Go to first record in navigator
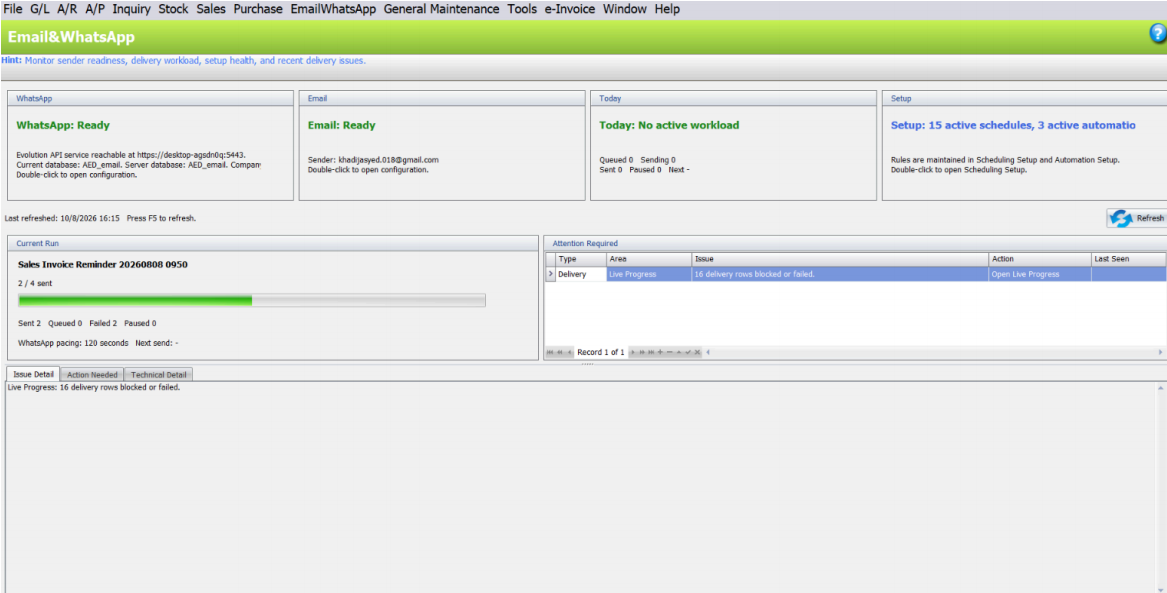This screenshot has height=593, width=1167. coord(550,352)
